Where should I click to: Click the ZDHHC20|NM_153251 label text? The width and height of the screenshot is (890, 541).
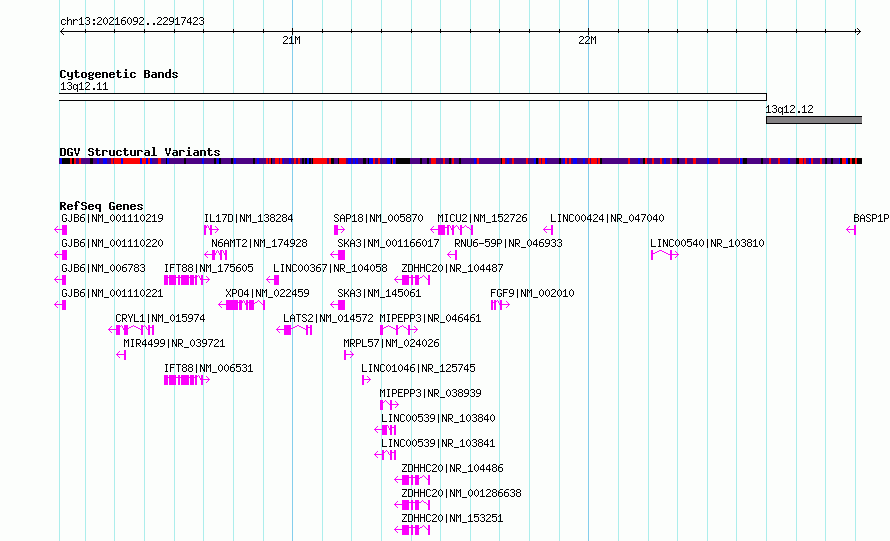[452, 518]
